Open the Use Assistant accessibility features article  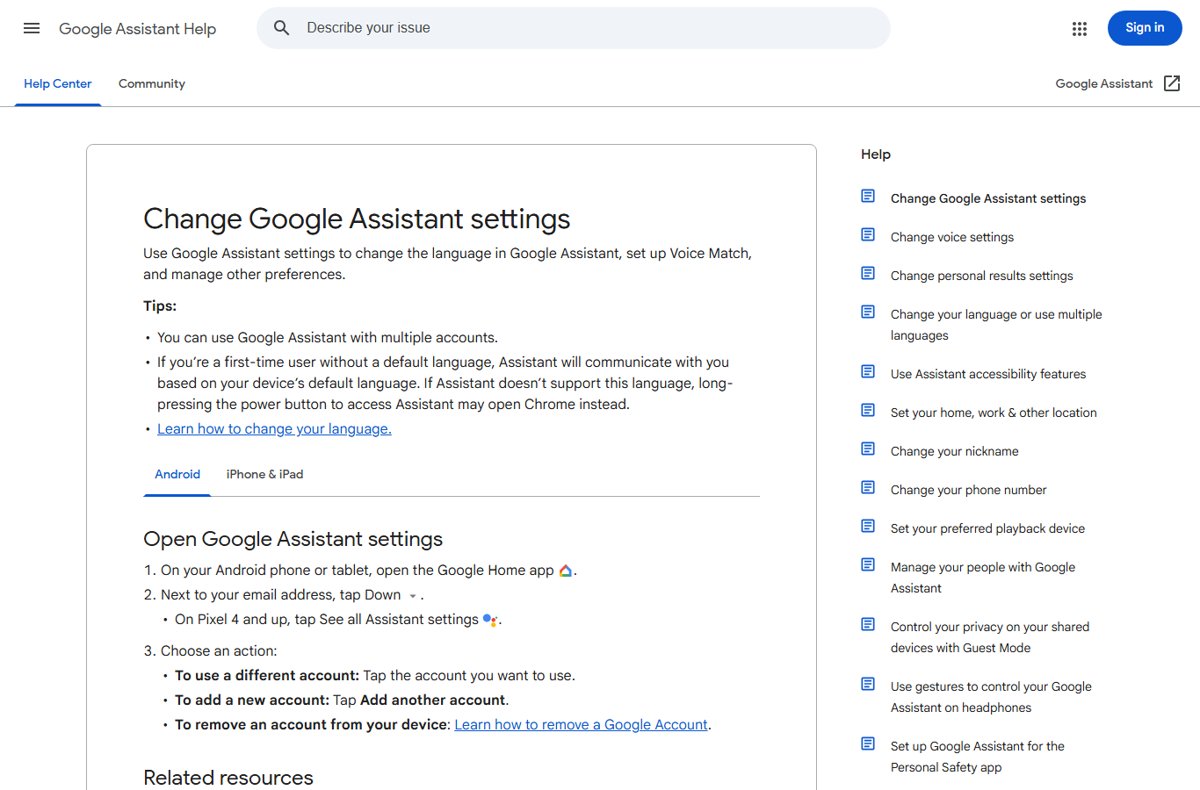pyautogui.click(x=988, y=374)
